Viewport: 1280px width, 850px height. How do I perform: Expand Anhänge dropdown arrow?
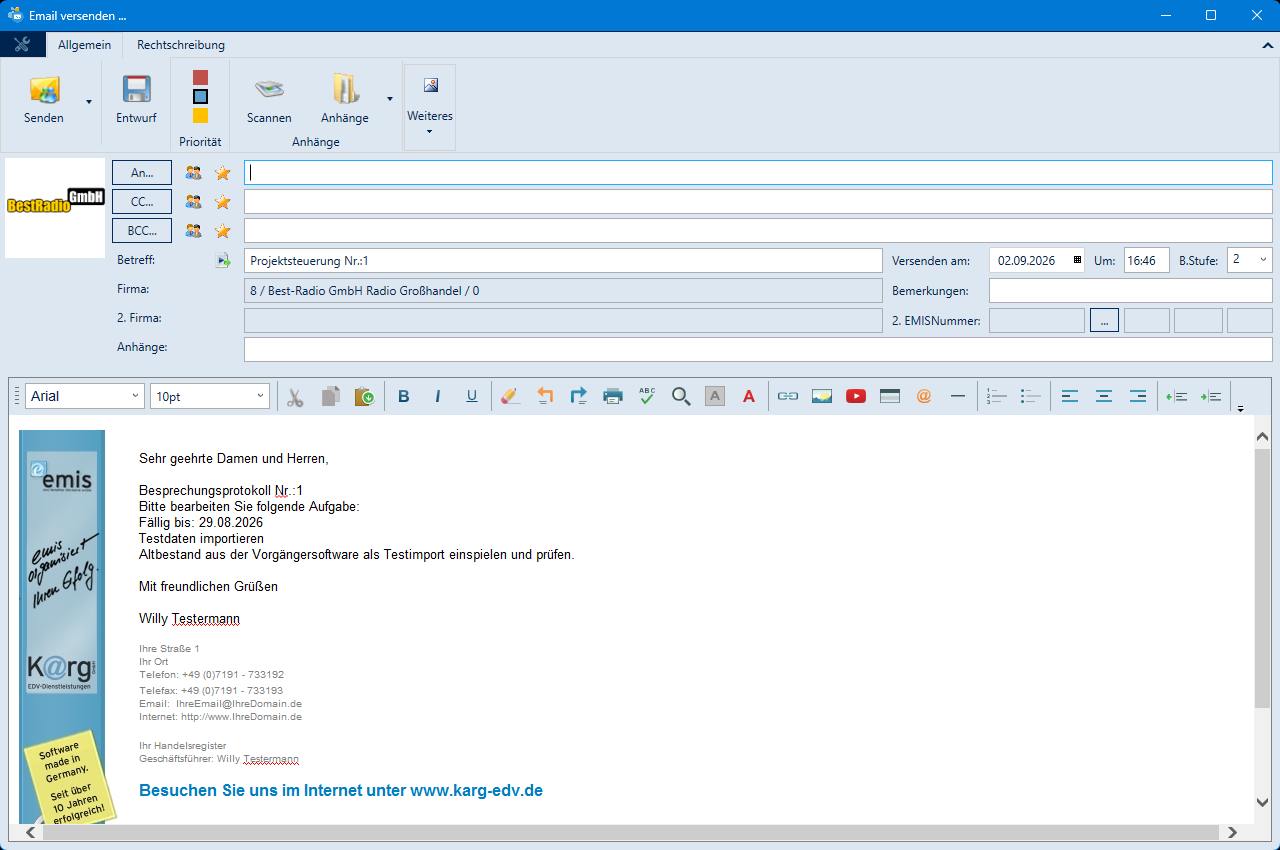click(390, 99)
